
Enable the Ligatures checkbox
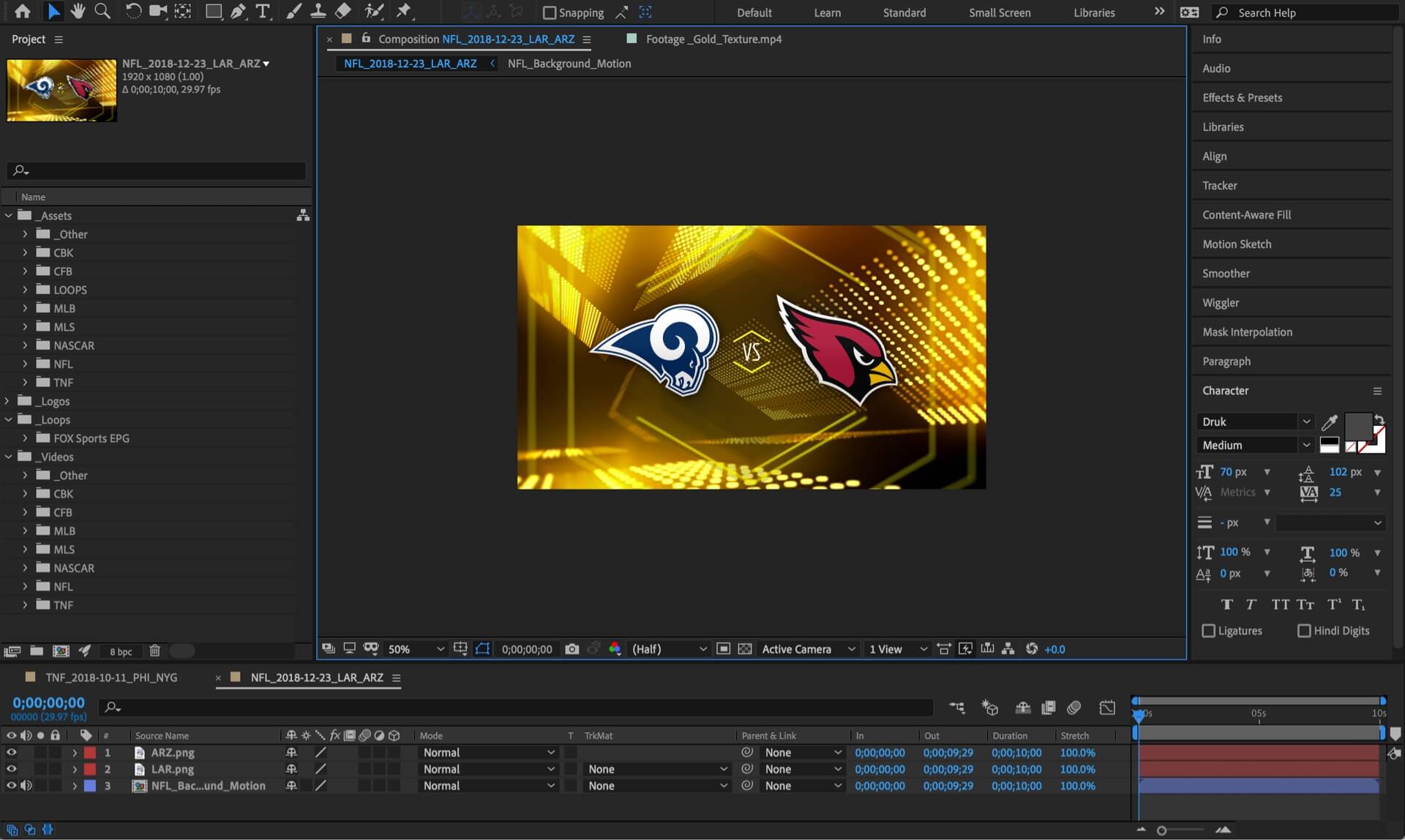[x=1208, y=631]
